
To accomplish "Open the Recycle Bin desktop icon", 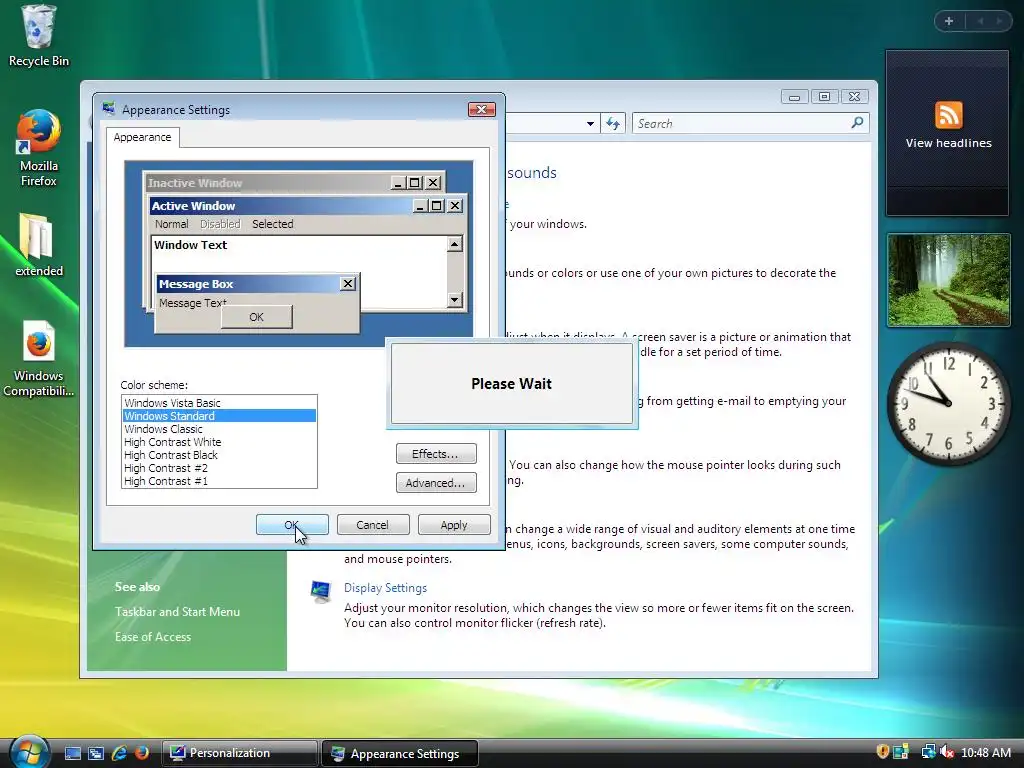I will 38,36.
